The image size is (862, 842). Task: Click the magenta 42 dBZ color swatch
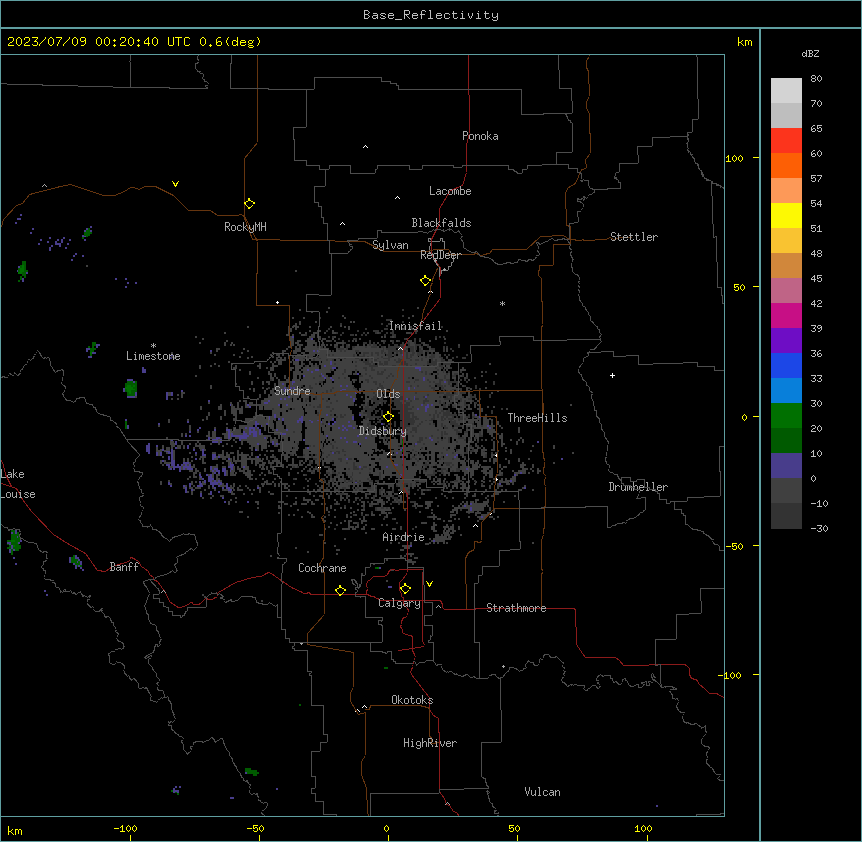point(786,315)
